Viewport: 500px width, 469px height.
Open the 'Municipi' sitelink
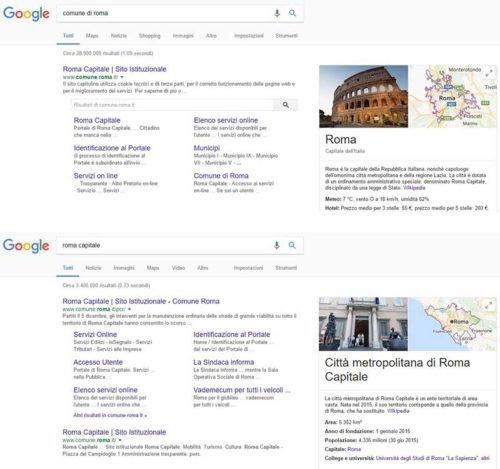point(207,148)
